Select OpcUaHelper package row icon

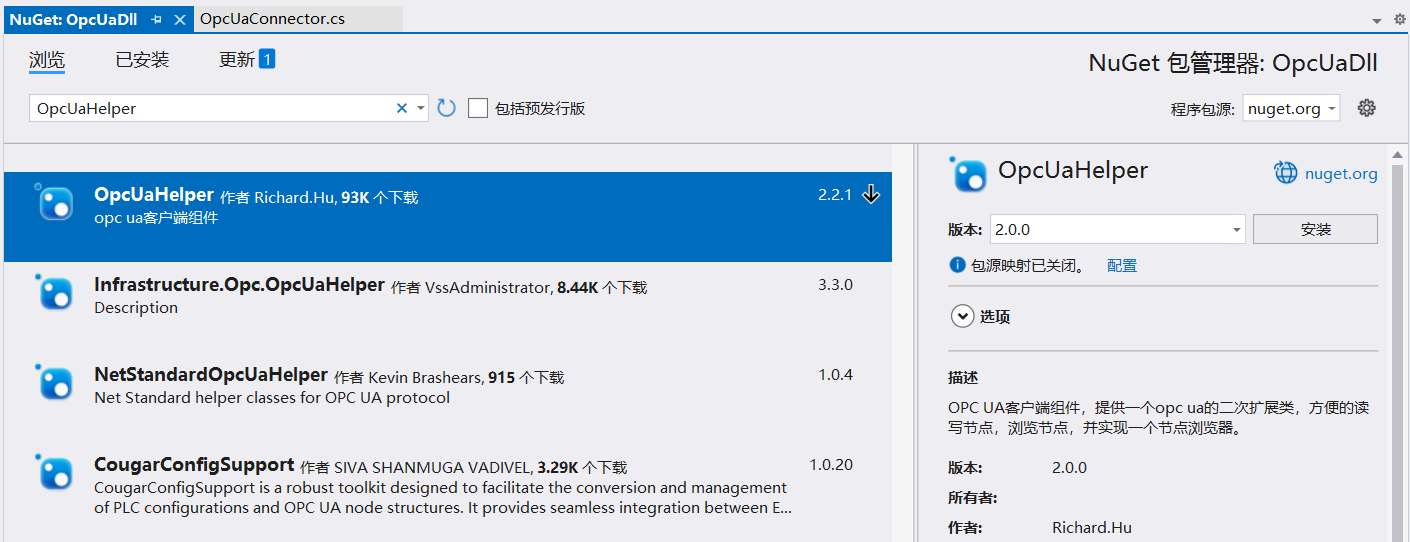tap(54, 203)
